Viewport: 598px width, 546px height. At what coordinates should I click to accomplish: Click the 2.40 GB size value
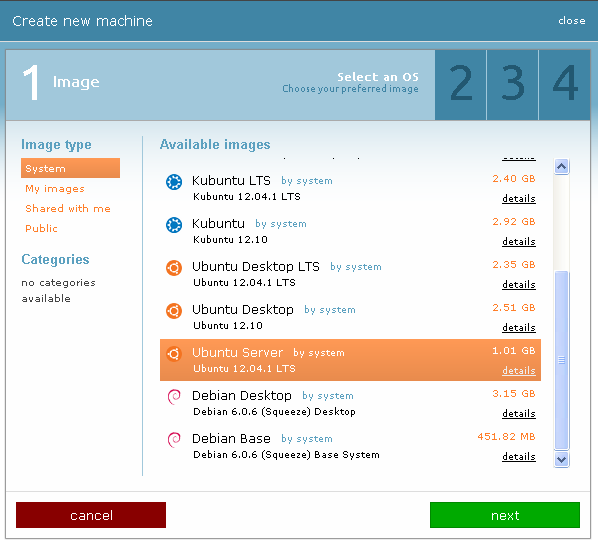(x=514, y=178)
